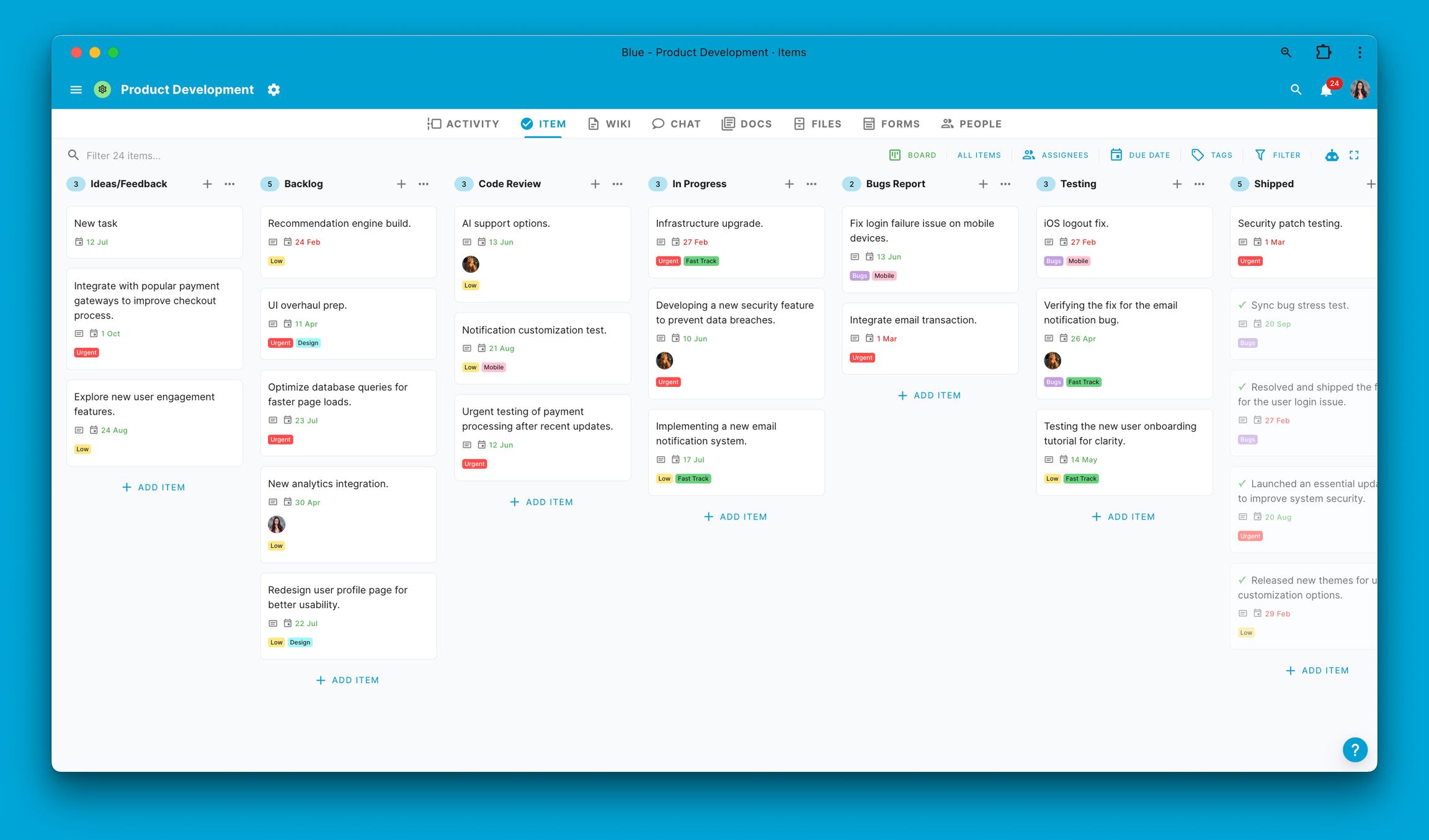Click the Filter 24 items search field
Screen dimensions: 1429x840
pyautogui.click(x=123, y=156)
